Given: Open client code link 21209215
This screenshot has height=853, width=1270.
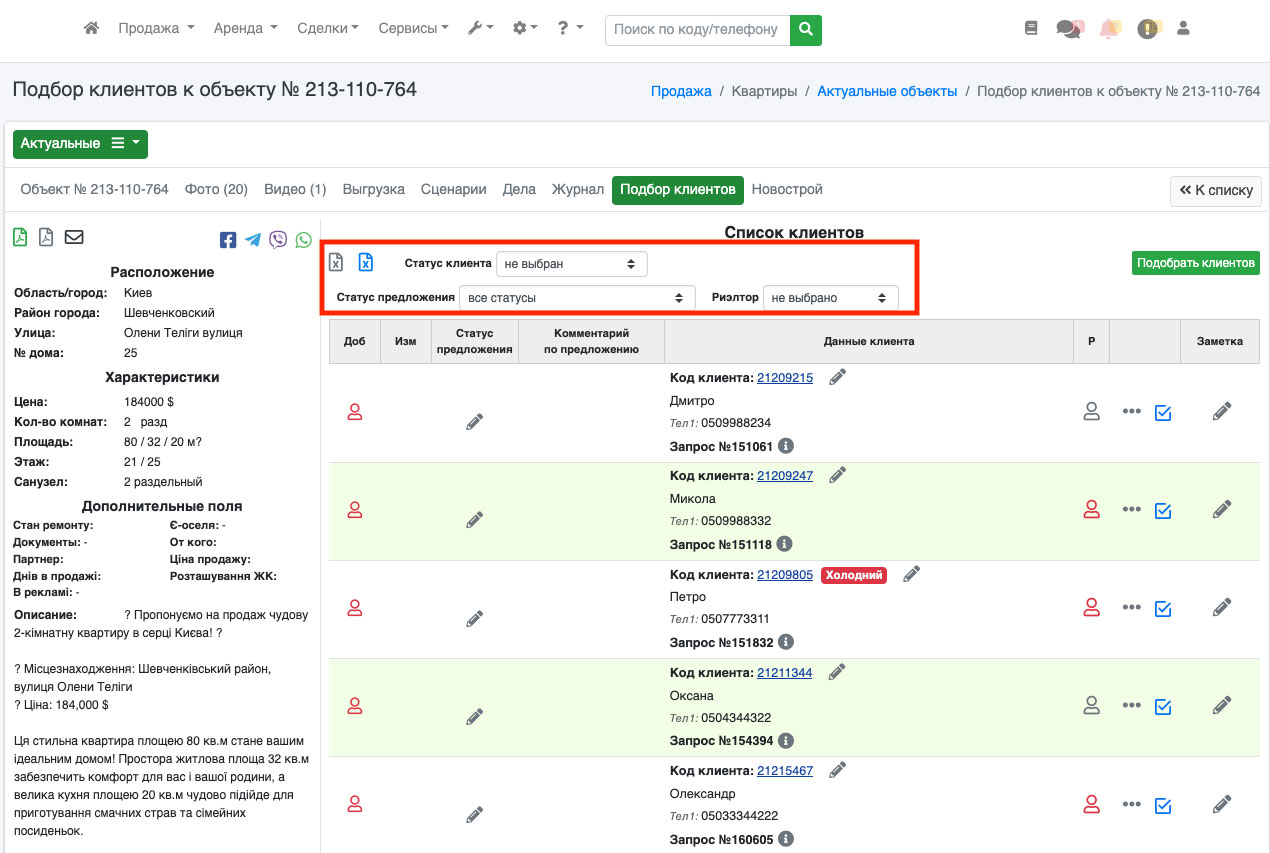Looking at the screenshot, I should click(x=784, y=378).
